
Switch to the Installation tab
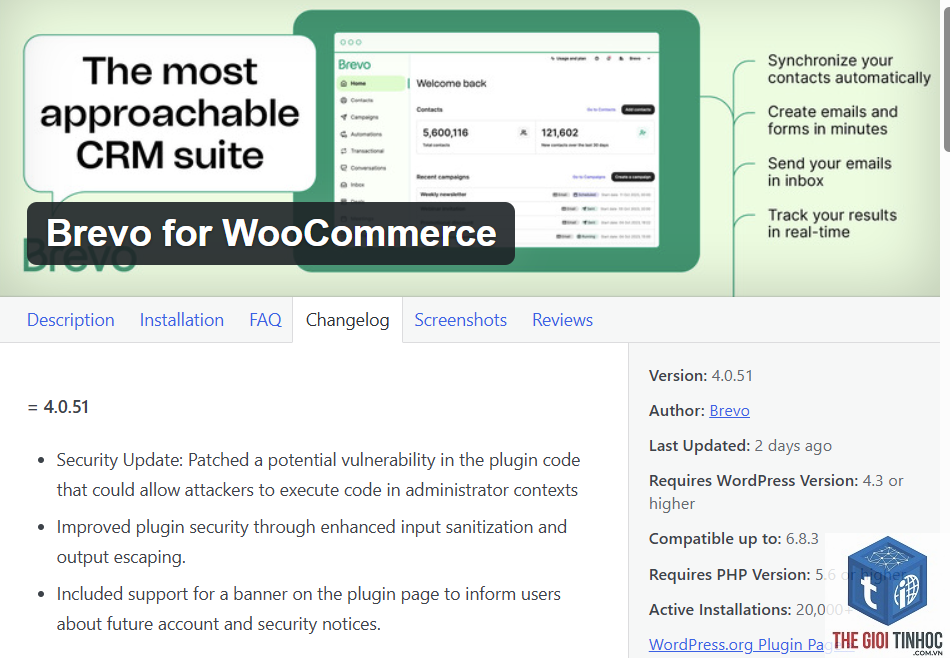[182, 320]
